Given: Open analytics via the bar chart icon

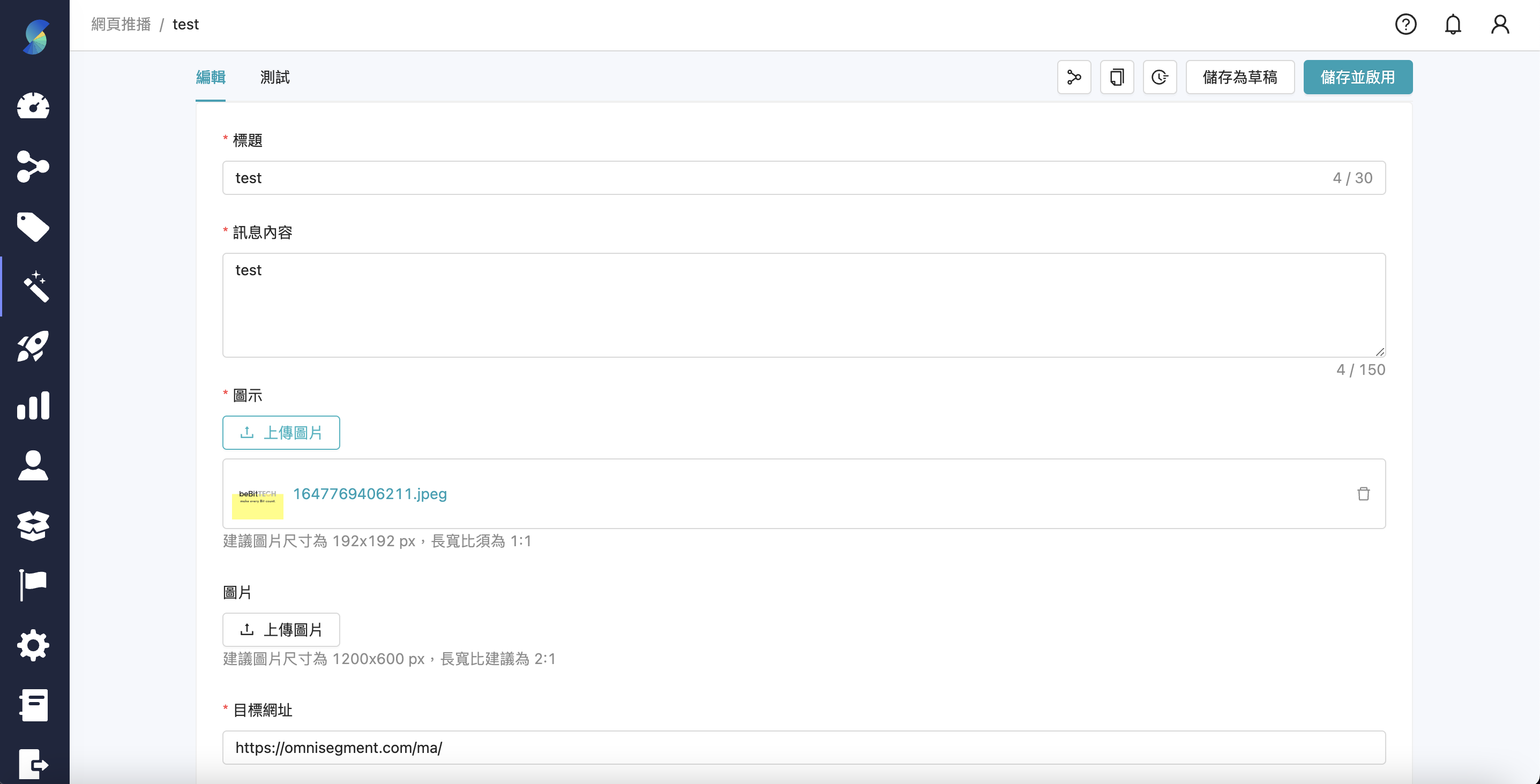Looking at the screenshot, I should (34, 405).
